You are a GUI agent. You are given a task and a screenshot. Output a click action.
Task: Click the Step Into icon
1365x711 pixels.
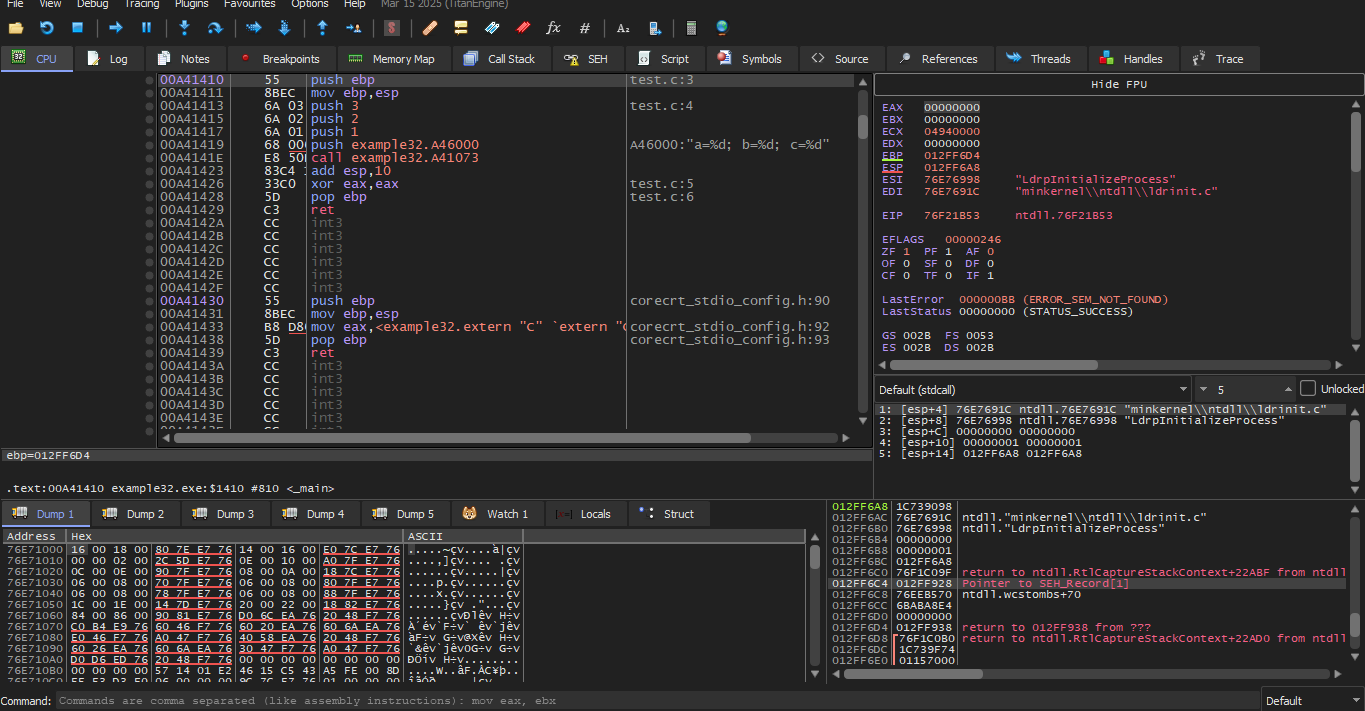pos(184,28)
